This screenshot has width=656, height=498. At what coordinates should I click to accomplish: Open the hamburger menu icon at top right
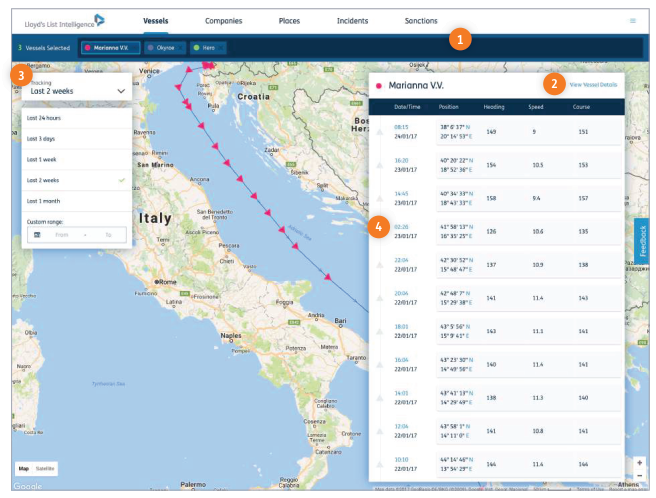(x=633, y=21)
